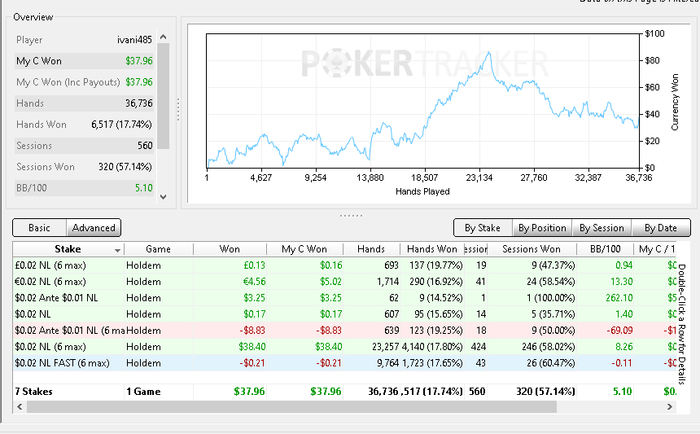Select the $0.02 NL (6 max) row
The width and height of the screenshot is (700, 434).
click(x=345, y=347)
